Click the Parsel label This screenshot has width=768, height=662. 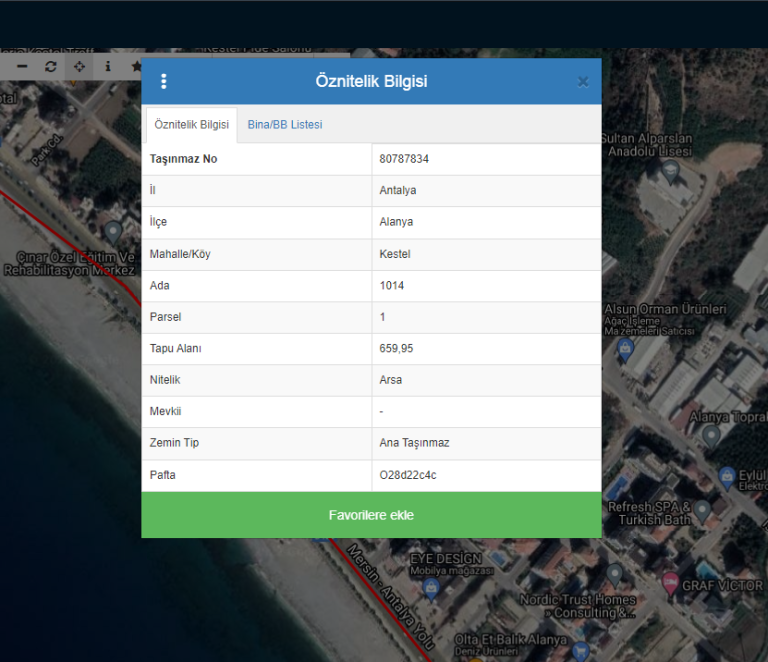click(x=165, y=317)
